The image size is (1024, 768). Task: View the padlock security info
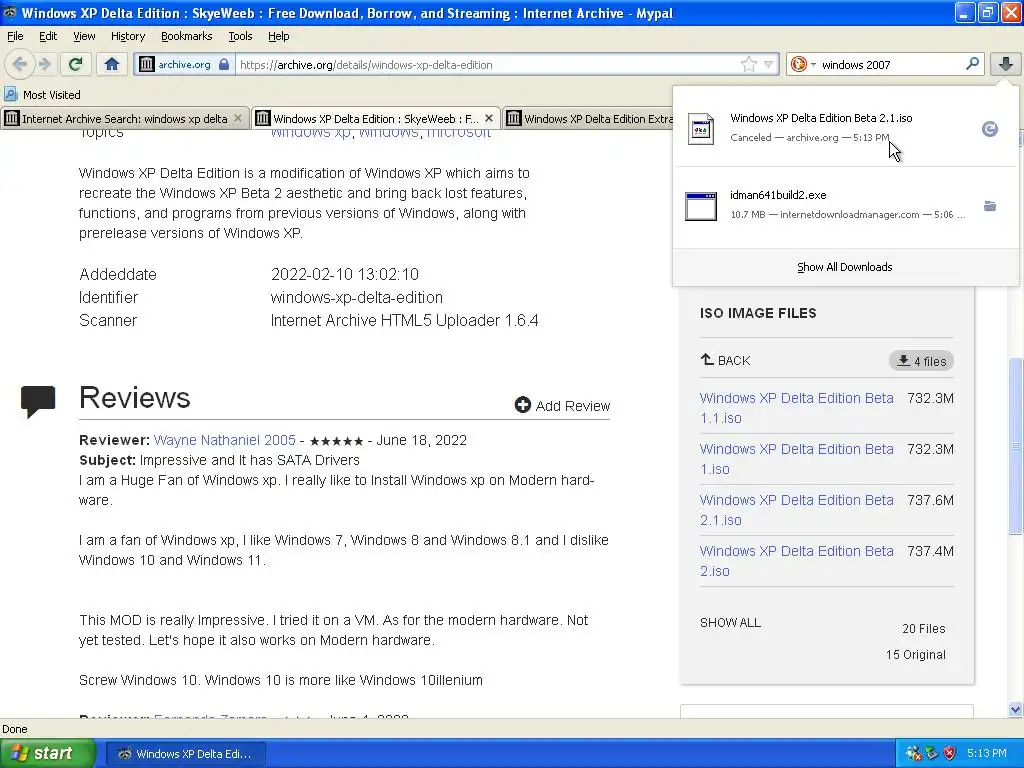click(x=224, y=64)
